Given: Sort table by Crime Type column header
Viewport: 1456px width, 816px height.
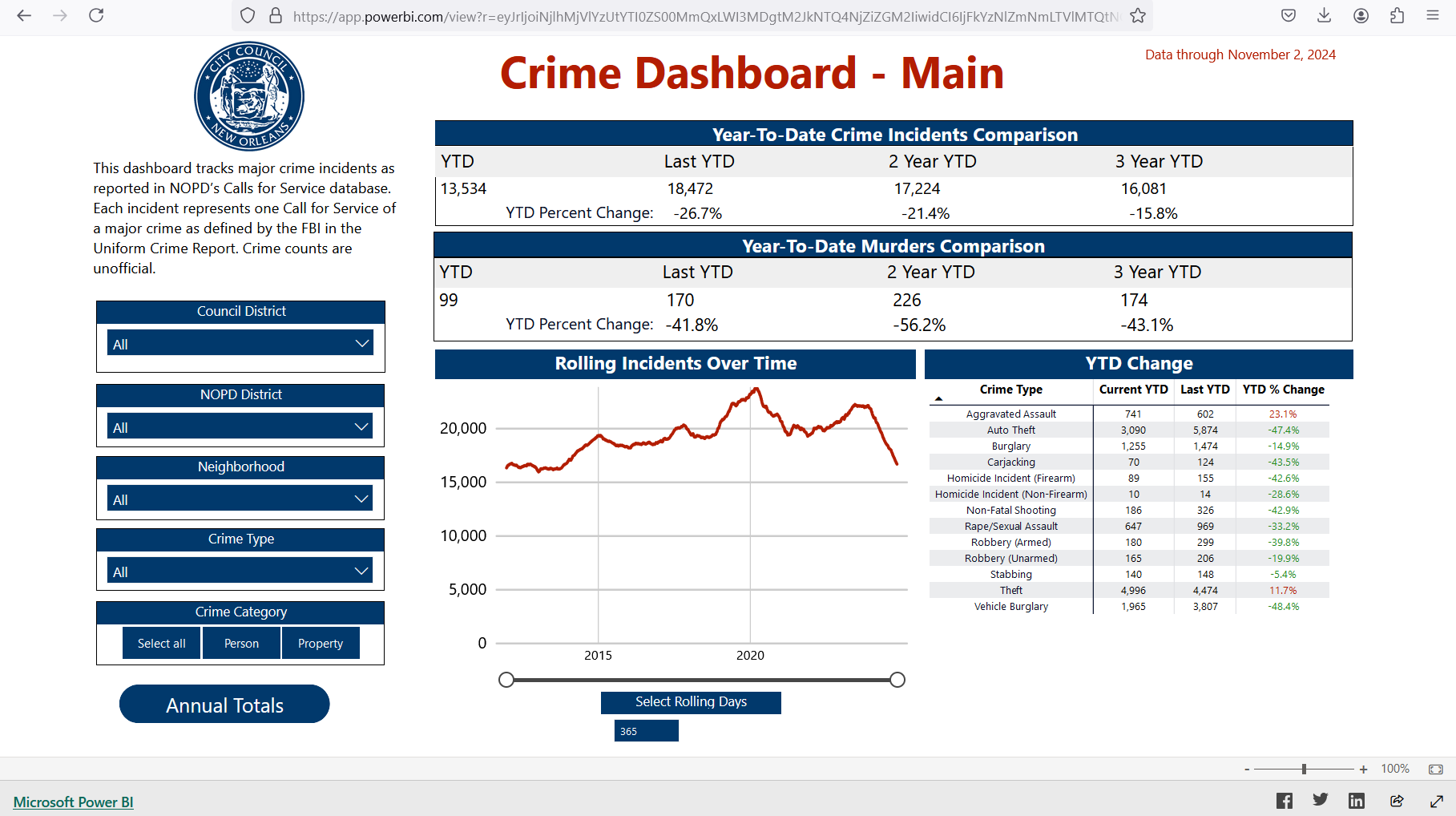Looking at the screenshot, I should [1010, 390].
